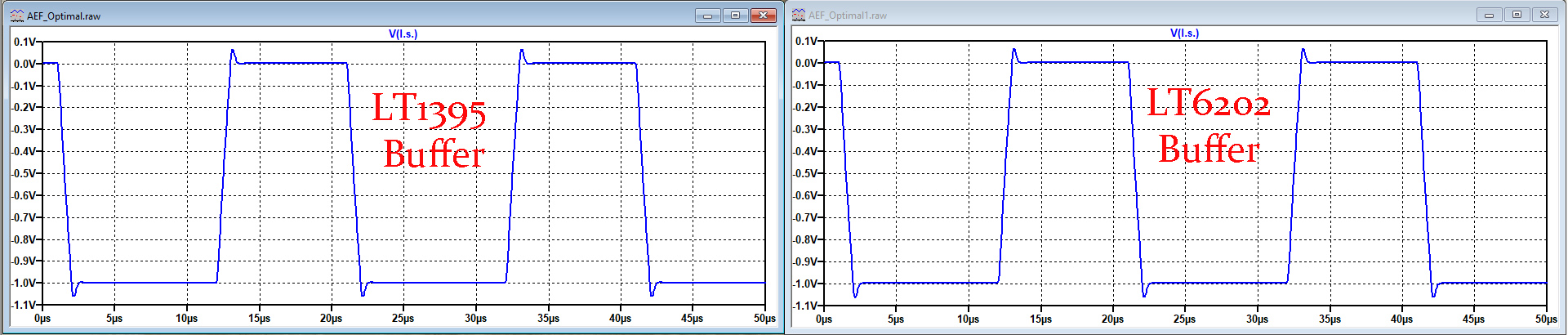This screenshot has width=1568, height=335.
Task: Click the 40µs time label in AEF_Optimal1.raw
Action: 1401,319
